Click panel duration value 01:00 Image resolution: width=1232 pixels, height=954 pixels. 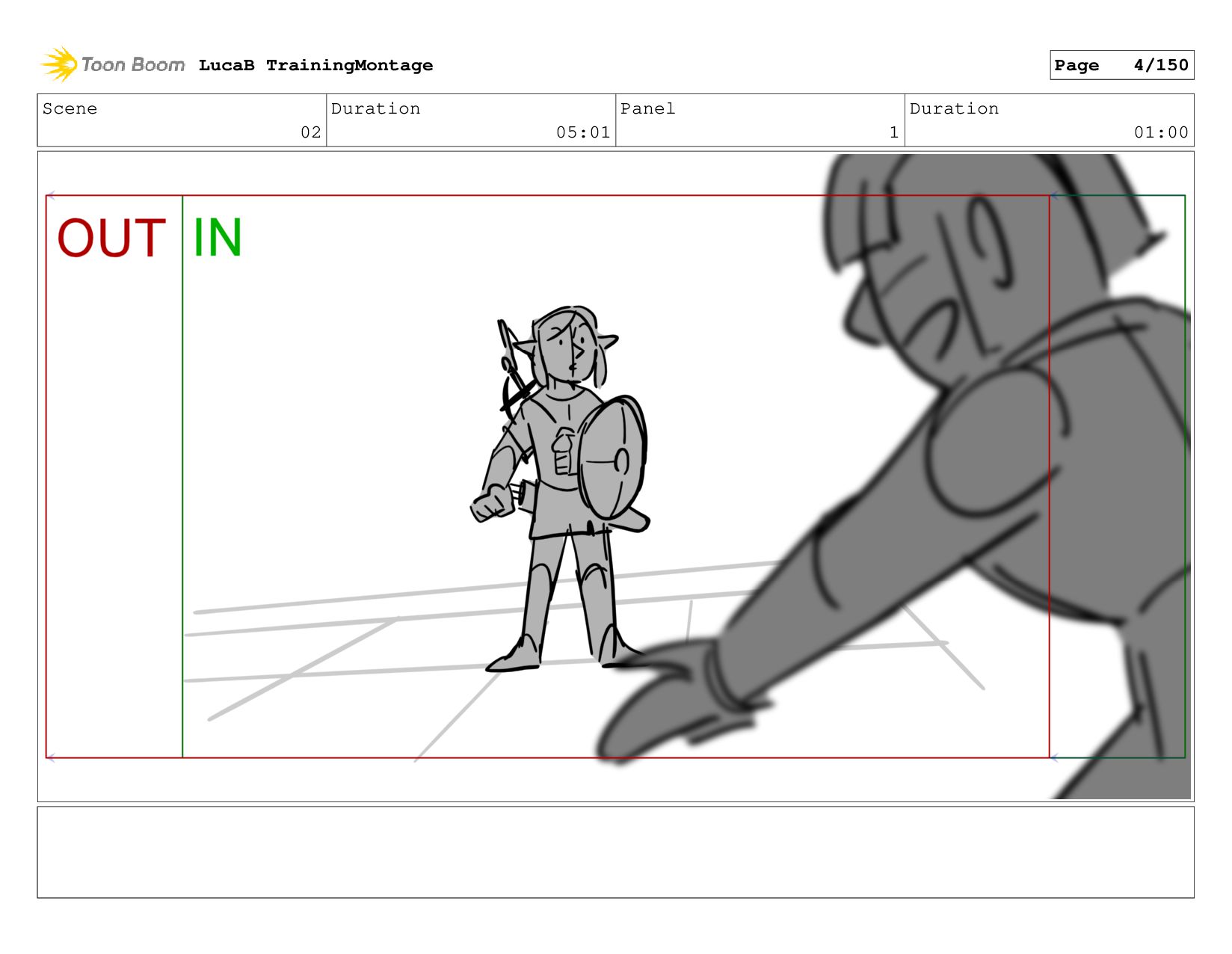1161,132
